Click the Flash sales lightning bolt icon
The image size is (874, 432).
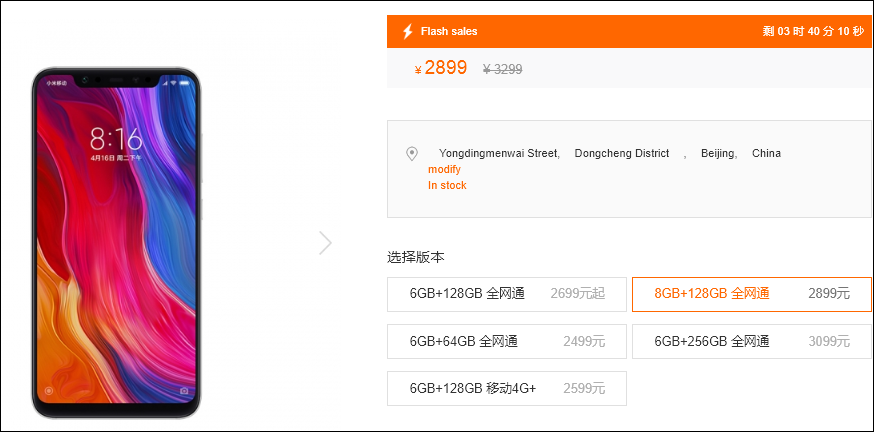pos(407,31)
